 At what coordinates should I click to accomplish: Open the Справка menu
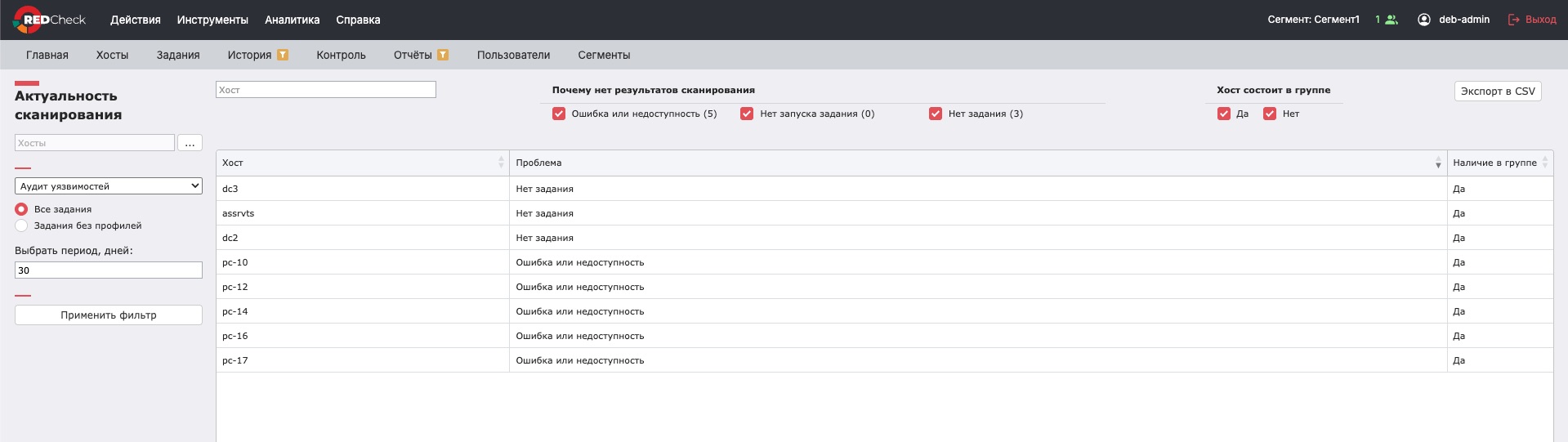tap(358, 20)
